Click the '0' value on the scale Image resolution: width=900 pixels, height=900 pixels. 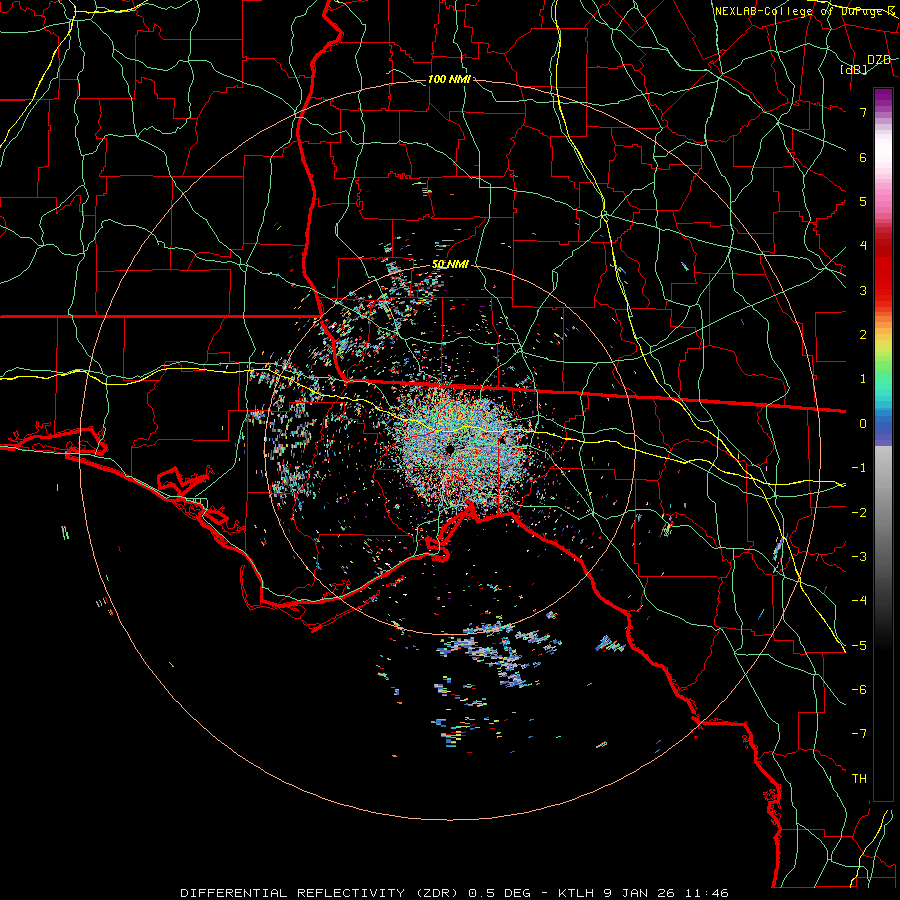pyautogui.click(x=863, y=424)
